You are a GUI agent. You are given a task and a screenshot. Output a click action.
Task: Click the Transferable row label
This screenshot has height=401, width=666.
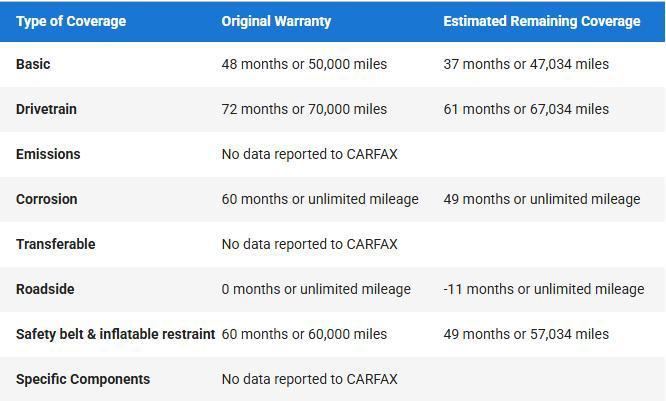point(55,244)
